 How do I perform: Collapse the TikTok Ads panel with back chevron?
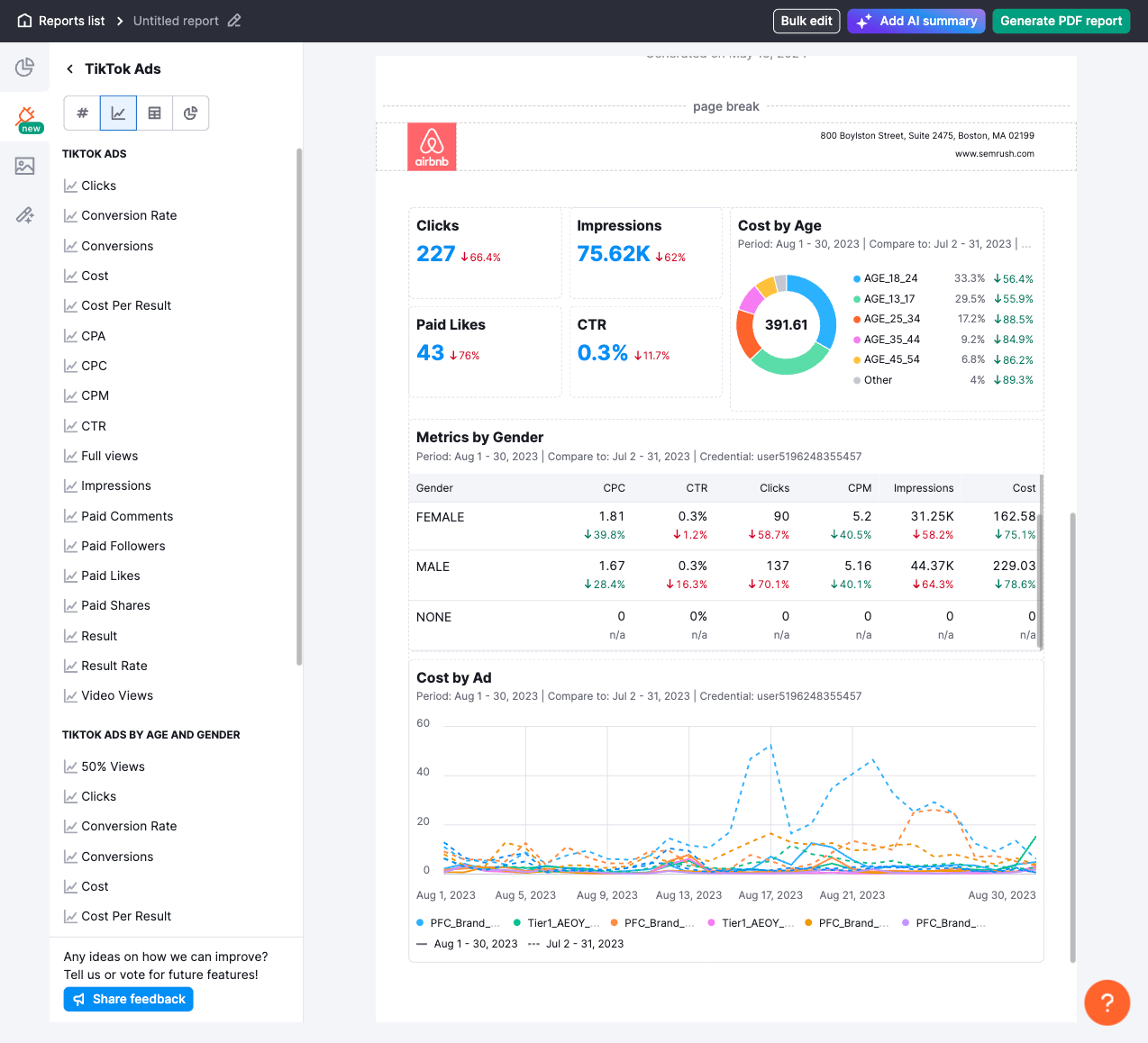pyautogui.click(x=69, y=68)
